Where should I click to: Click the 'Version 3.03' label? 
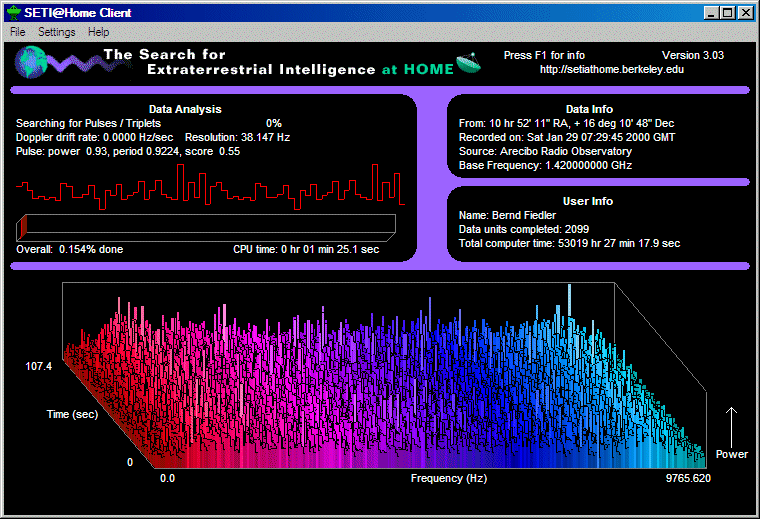click(693, 55)
